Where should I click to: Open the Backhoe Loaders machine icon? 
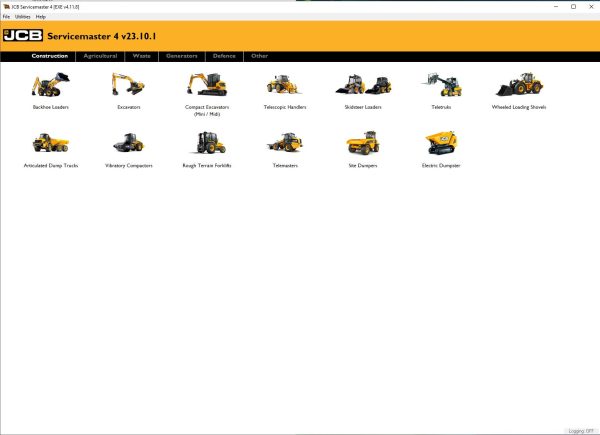pos(51,84)
